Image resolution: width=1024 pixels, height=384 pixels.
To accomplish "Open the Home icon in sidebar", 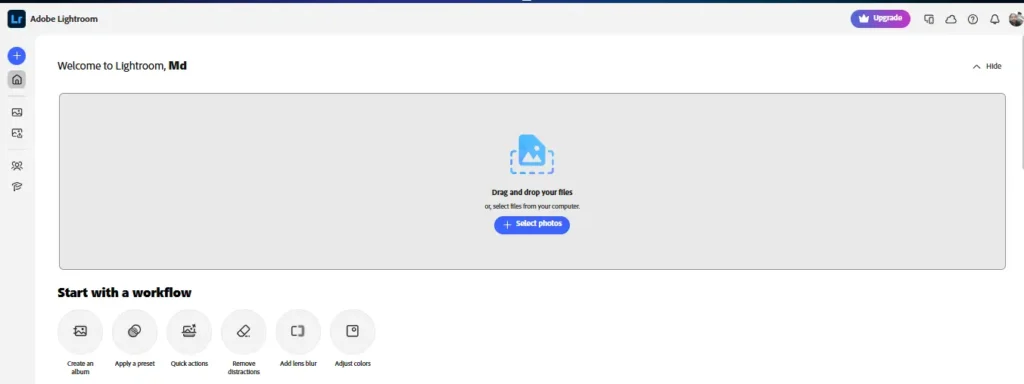I will coord(17,80).
